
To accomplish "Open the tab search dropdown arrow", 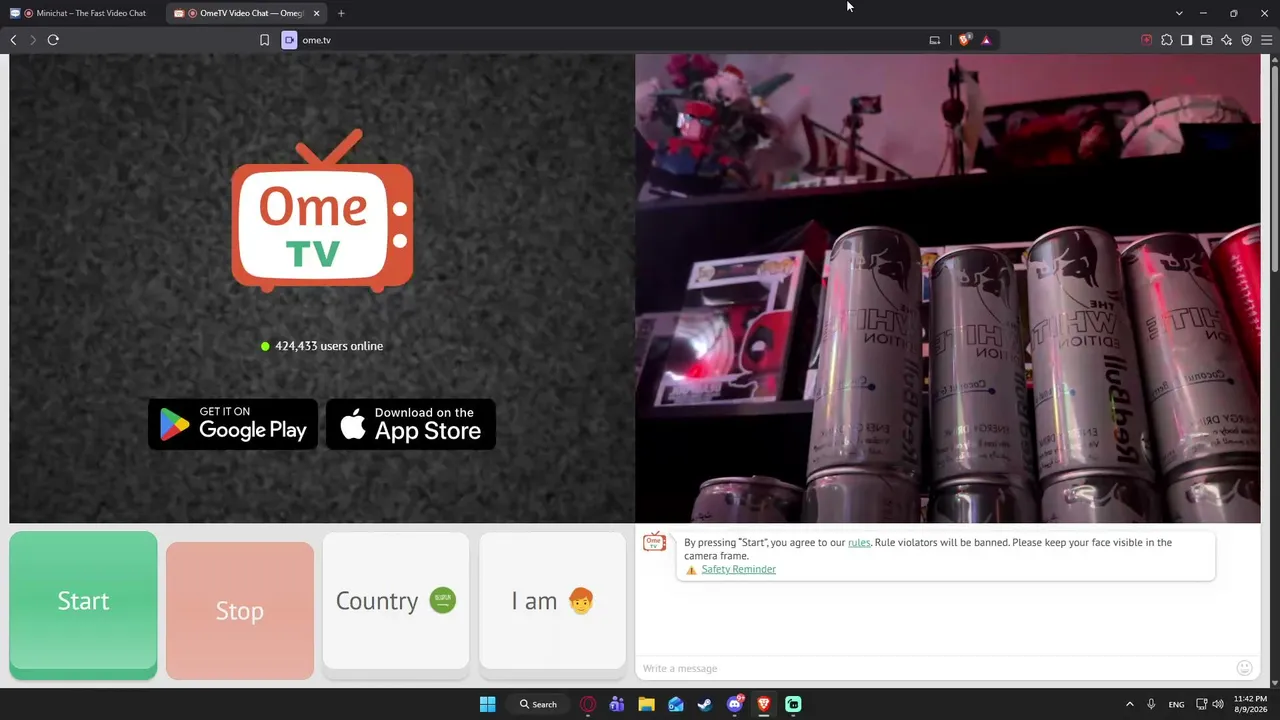I will pos(1179,13).
